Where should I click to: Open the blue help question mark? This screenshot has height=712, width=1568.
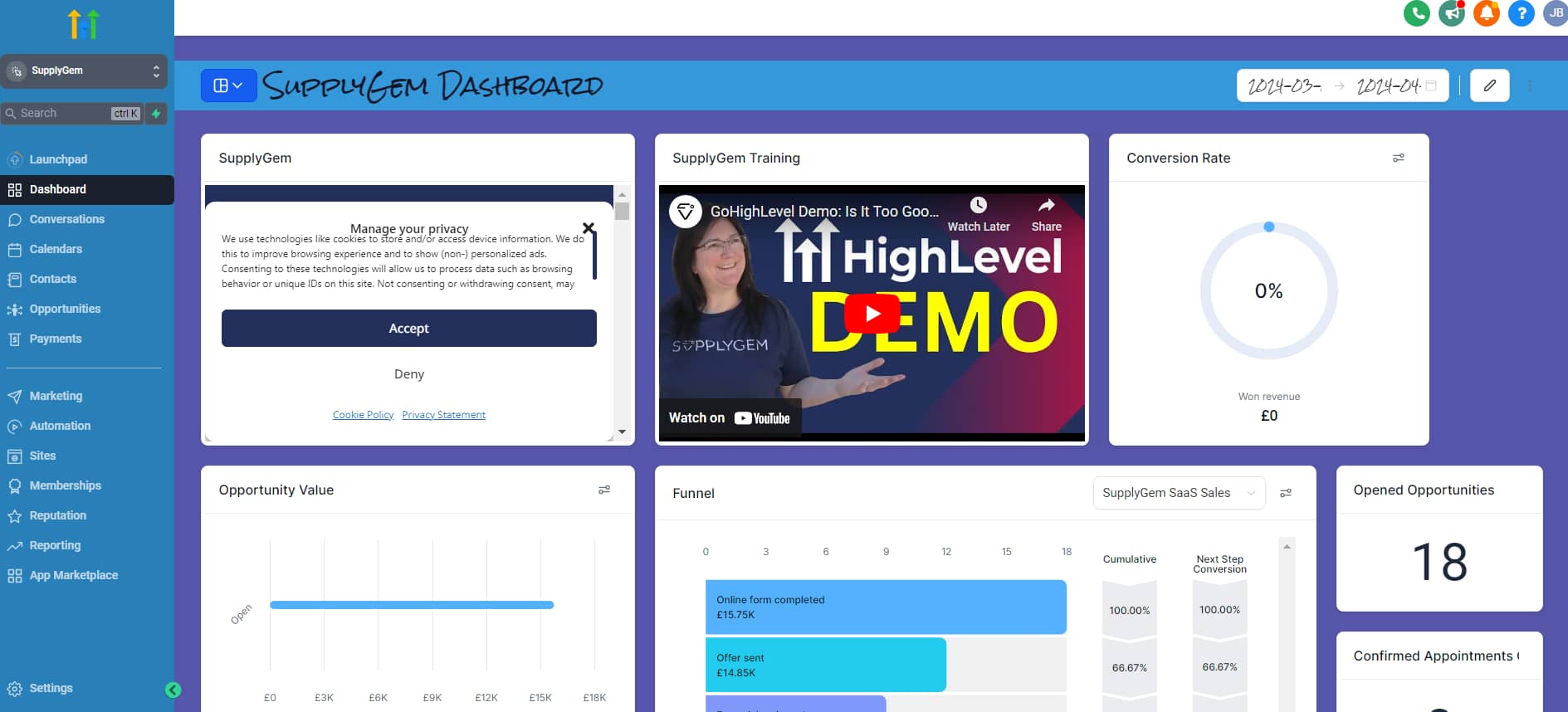(x=1521, y=13)
